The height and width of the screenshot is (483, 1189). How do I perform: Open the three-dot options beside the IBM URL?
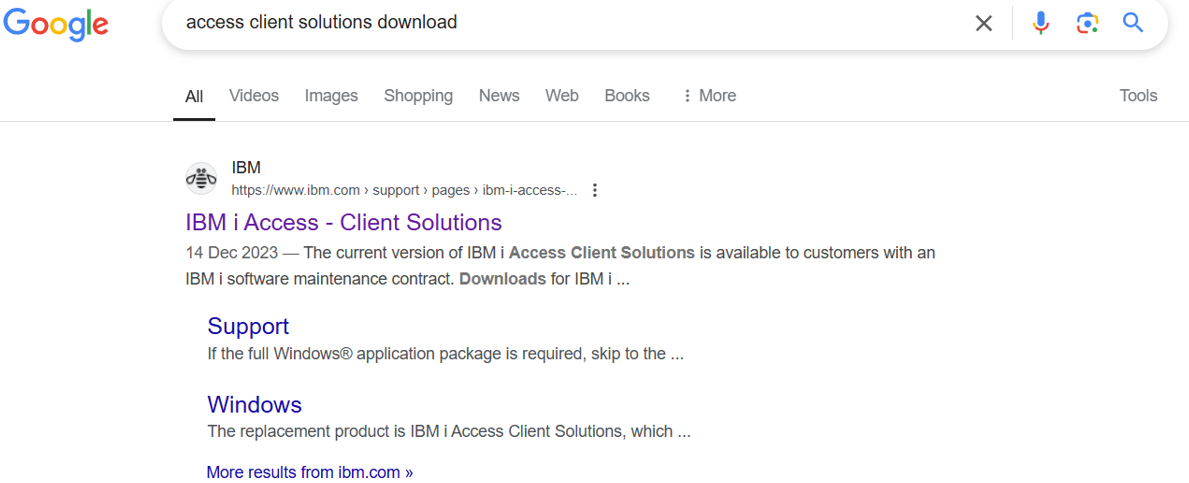click(x=595, y=190)
